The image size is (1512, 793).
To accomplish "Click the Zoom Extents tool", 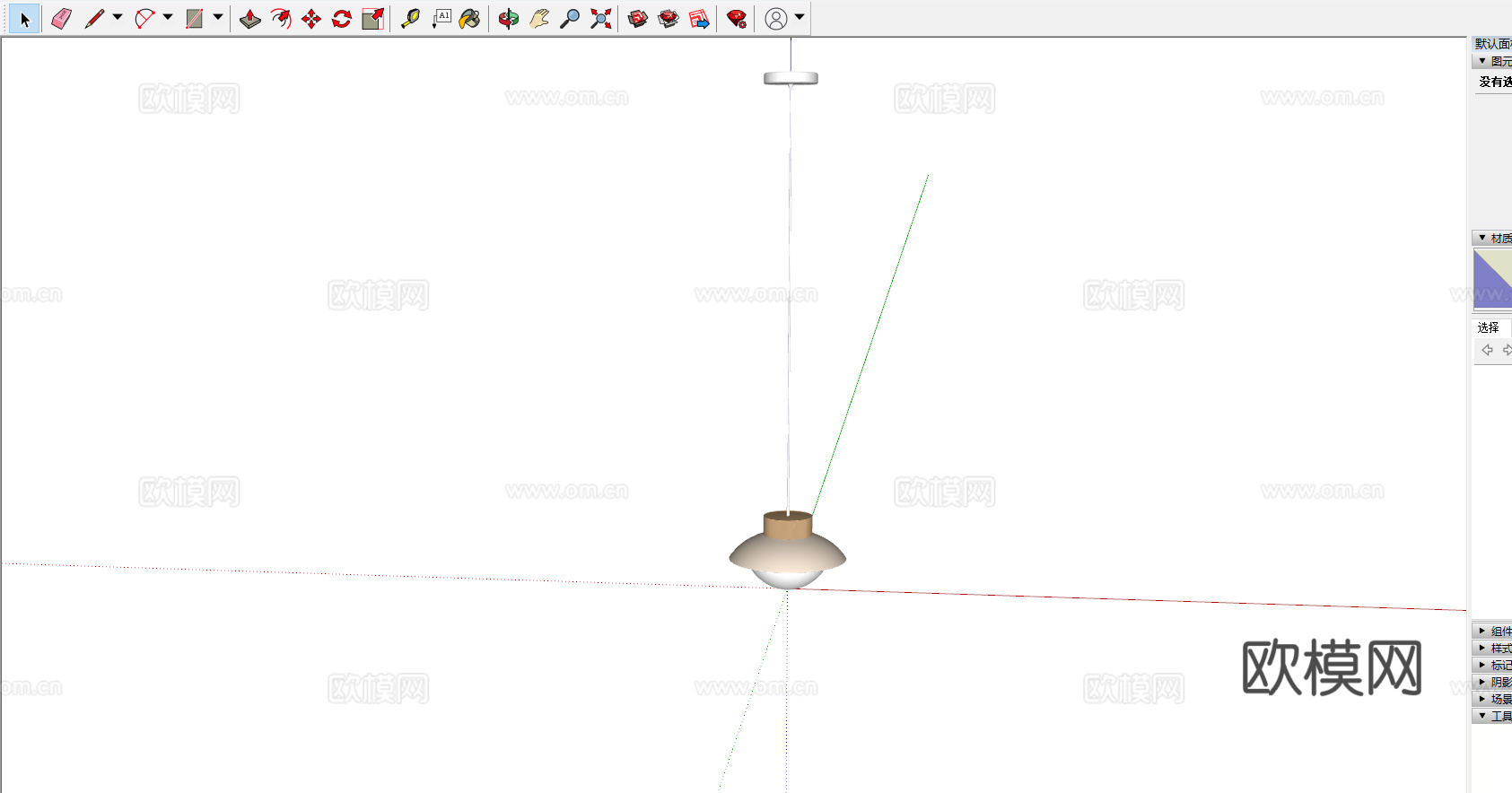I will point(600,19).
